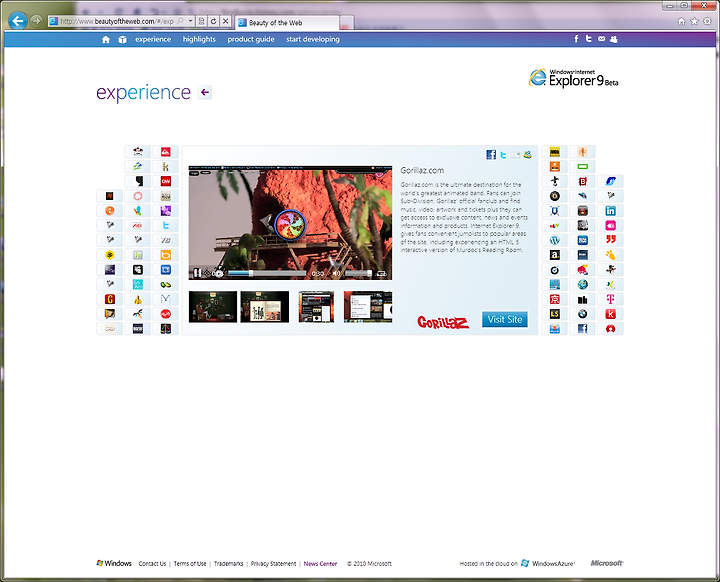Viewport: 720px width, 582px height.
Task: Open the open-book thumbnail
Action: tap(265, 306)
